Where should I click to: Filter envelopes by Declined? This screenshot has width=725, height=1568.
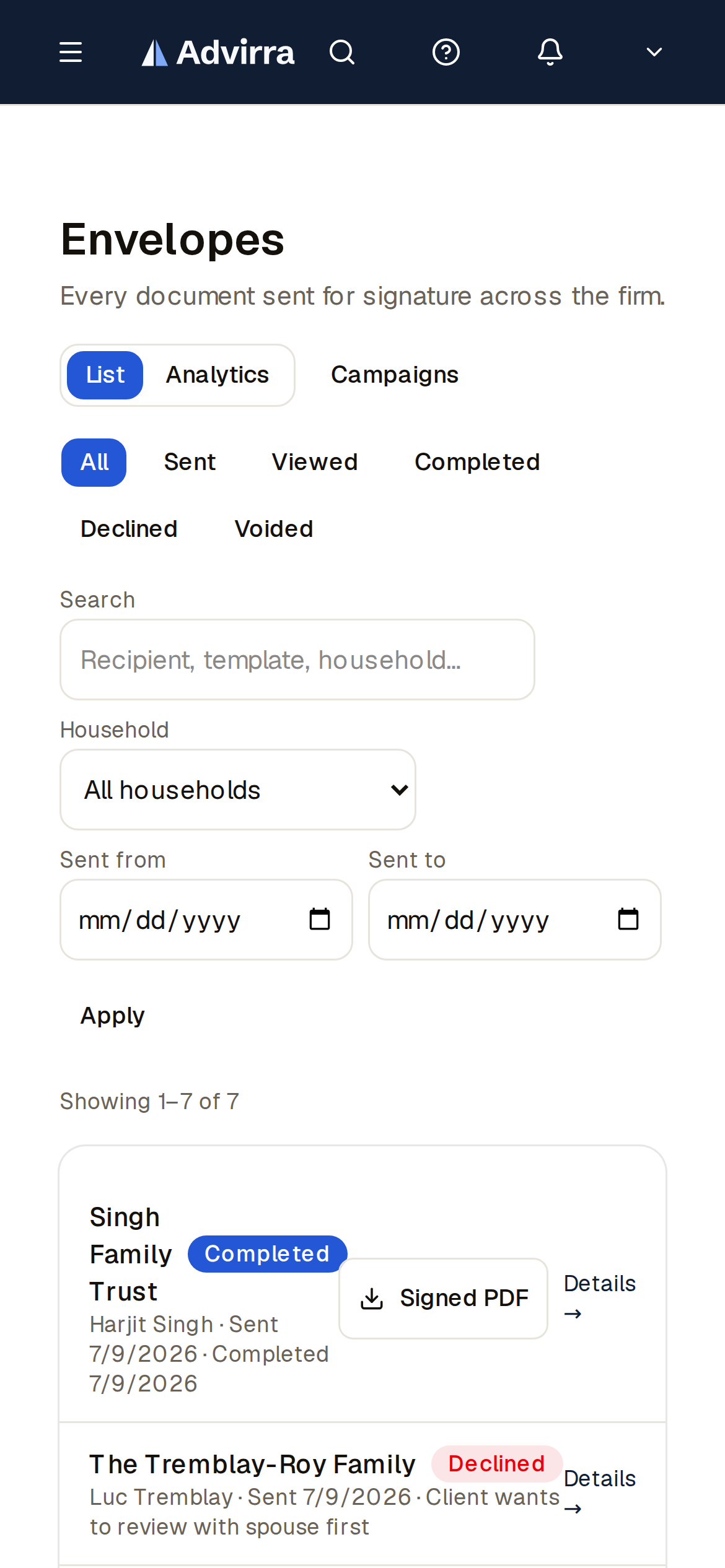[x=129, y=529]
